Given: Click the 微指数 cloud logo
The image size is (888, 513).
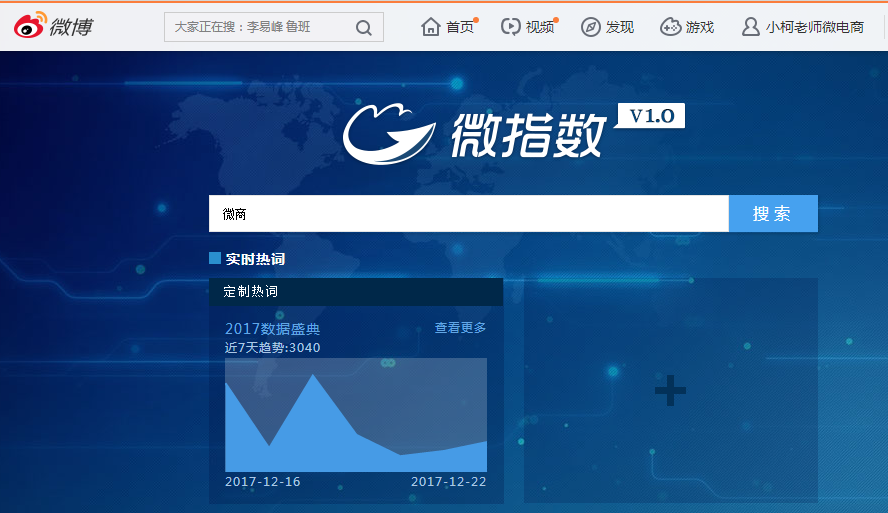Looking at the screenshot, I should point(390,135).
